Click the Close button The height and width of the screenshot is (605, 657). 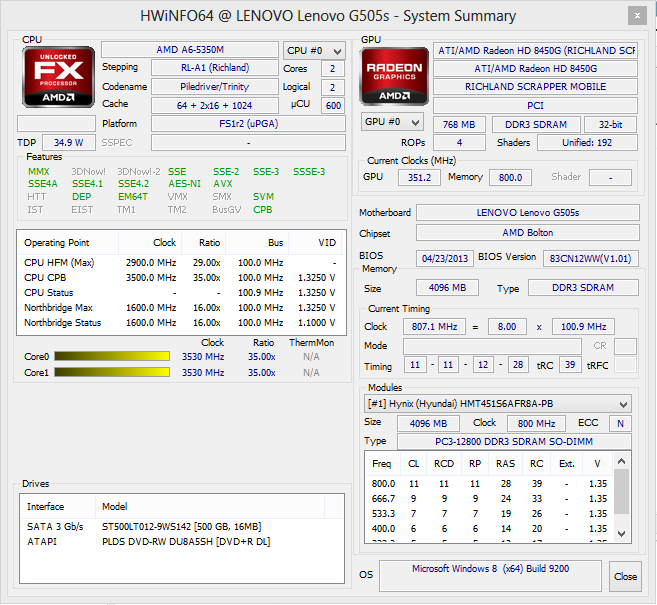click(x=625, y=577)
